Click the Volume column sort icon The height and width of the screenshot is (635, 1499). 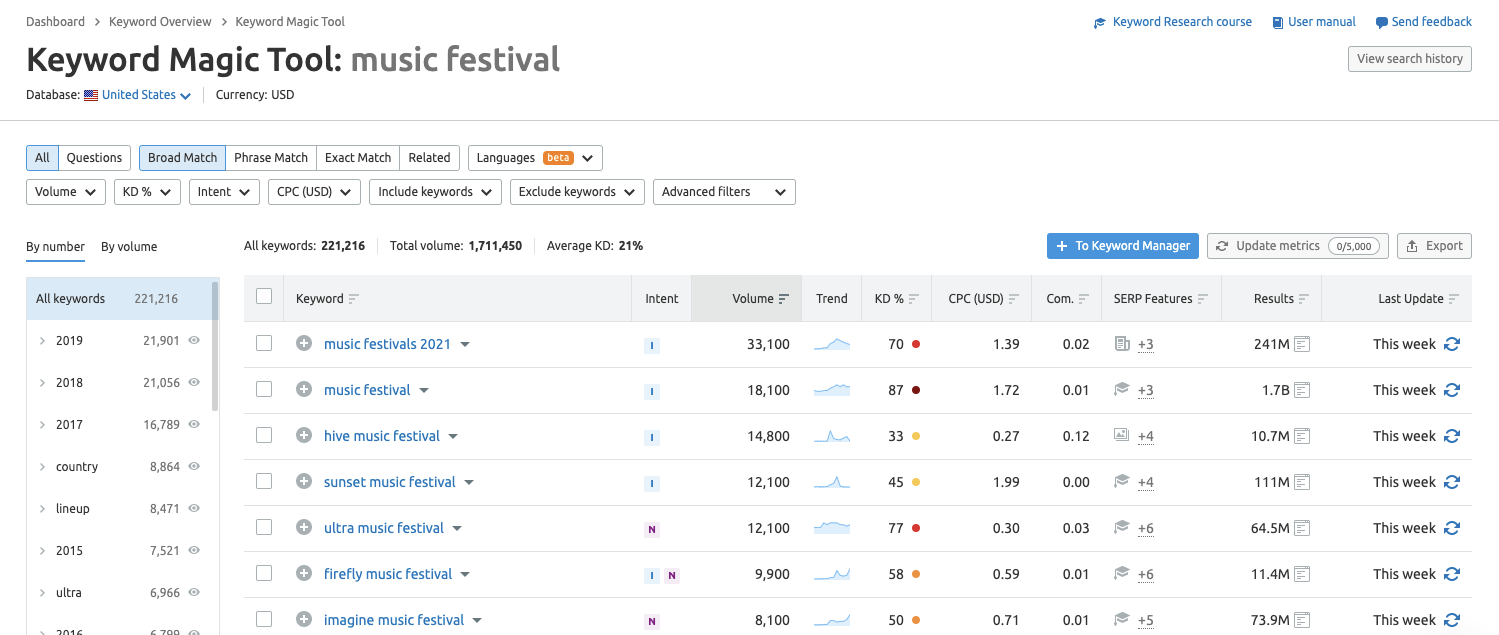784,299
